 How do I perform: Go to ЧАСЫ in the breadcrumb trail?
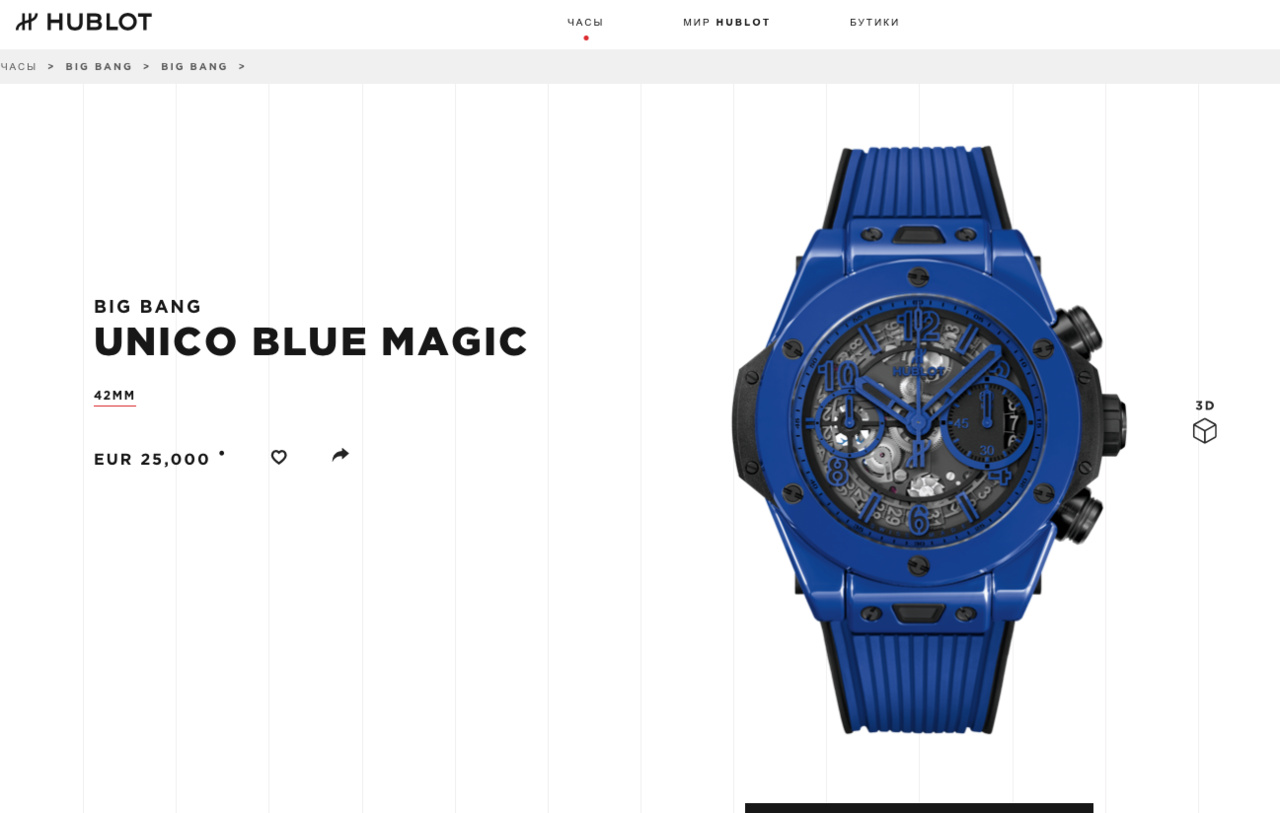pyautogui.click(x=18, y=67)
